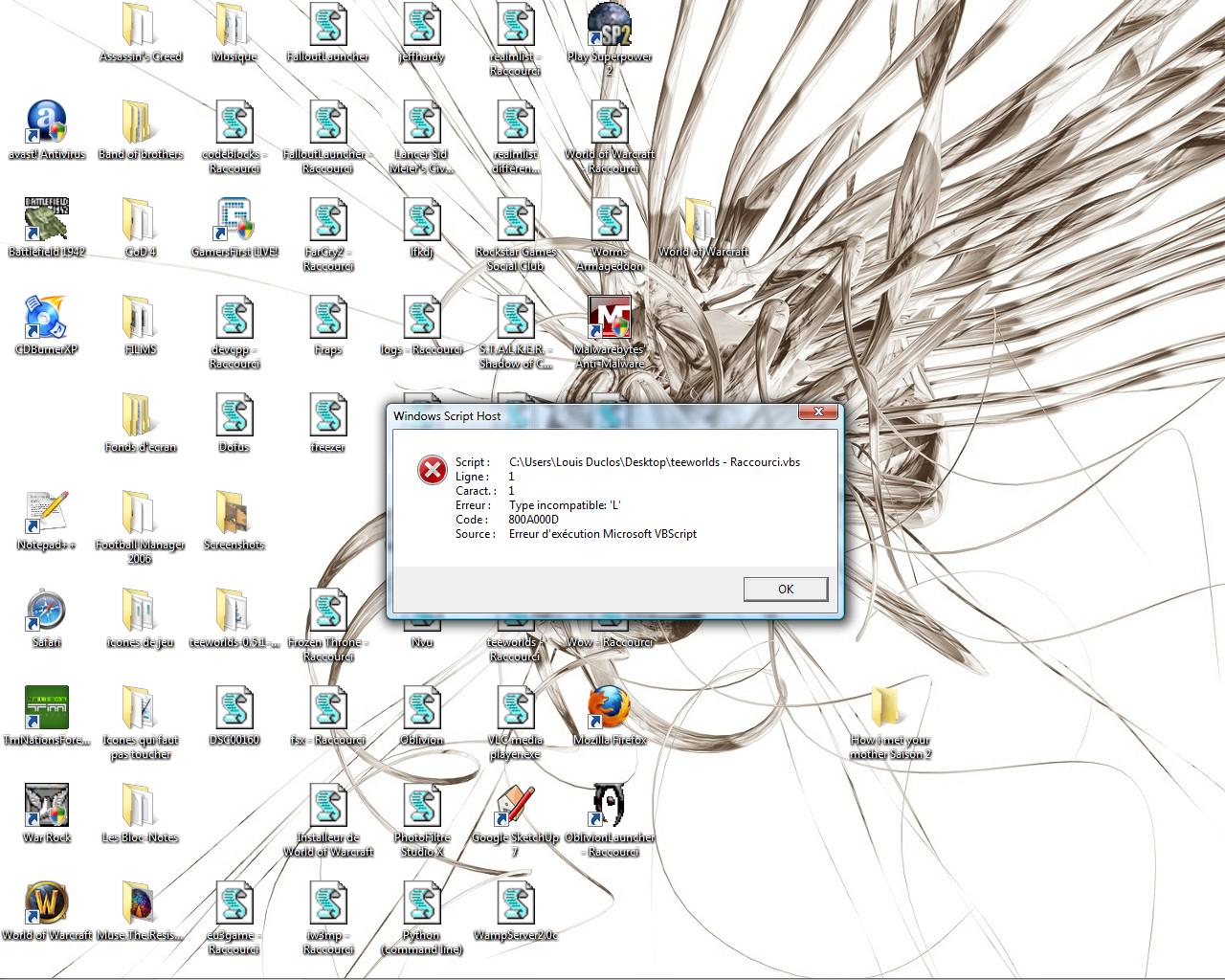Select the War Rock shortcut icon
The image size is (1225, 980).
[x=46, y=807]
